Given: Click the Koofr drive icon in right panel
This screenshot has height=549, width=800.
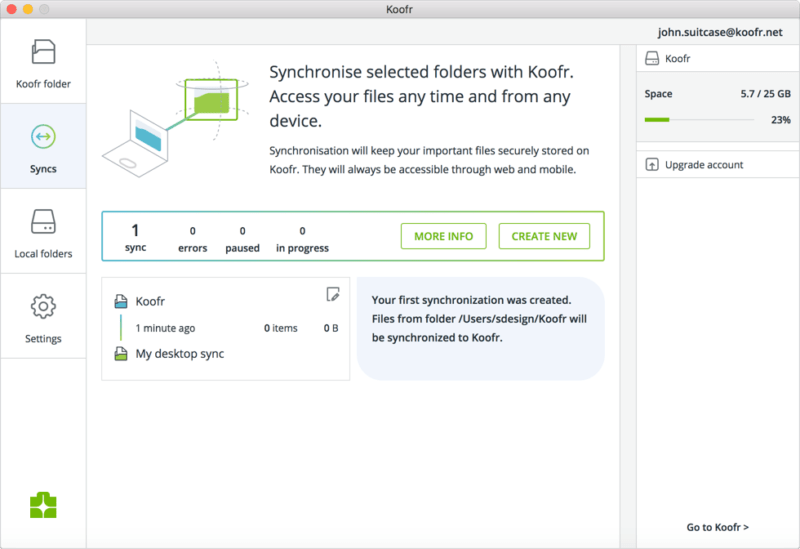Looking at the screenshot, I should [652, 59].
